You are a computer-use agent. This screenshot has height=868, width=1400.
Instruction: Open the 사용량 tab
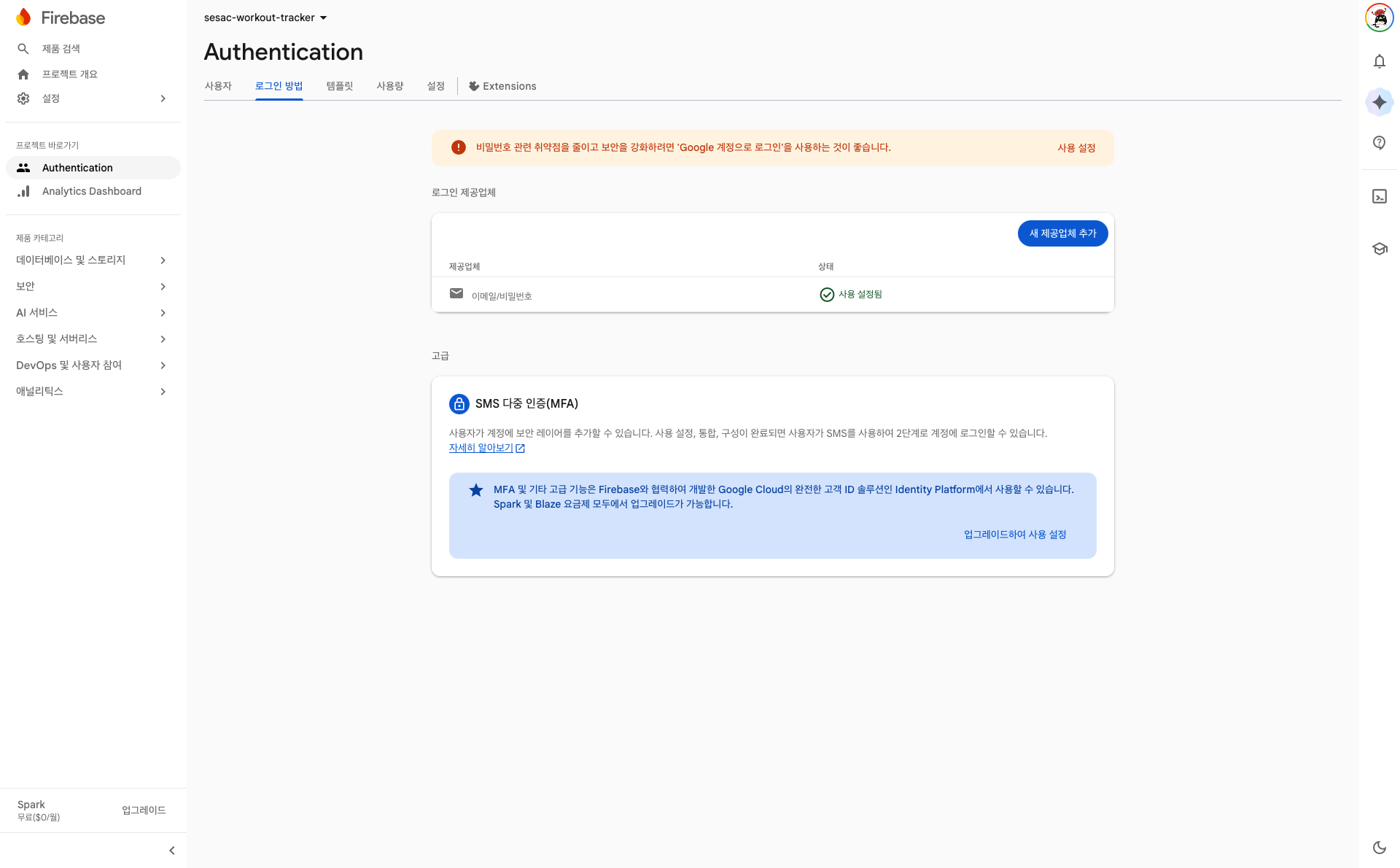[x=390, y=86]
